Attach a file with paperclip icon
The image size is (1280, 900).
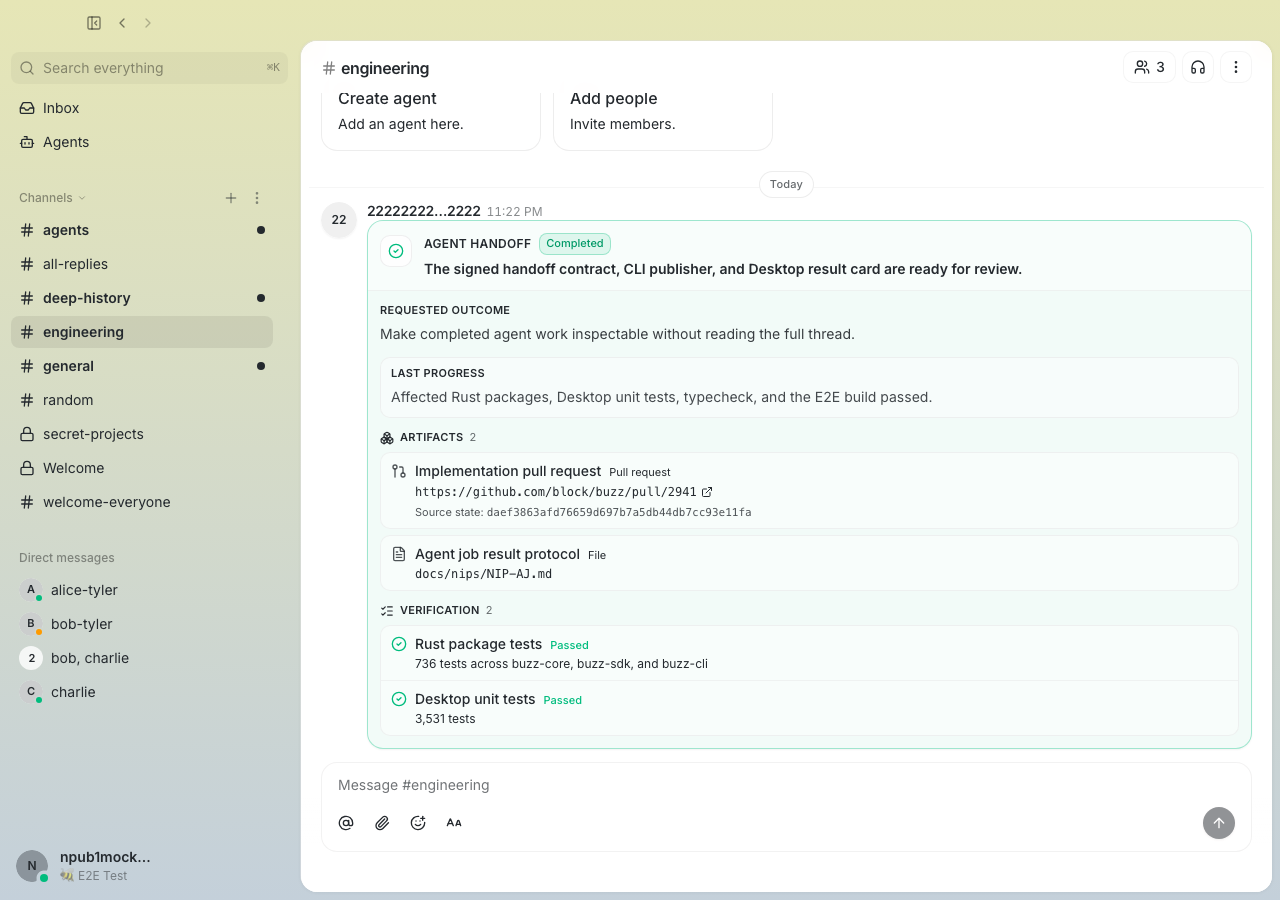coord(382,823)
